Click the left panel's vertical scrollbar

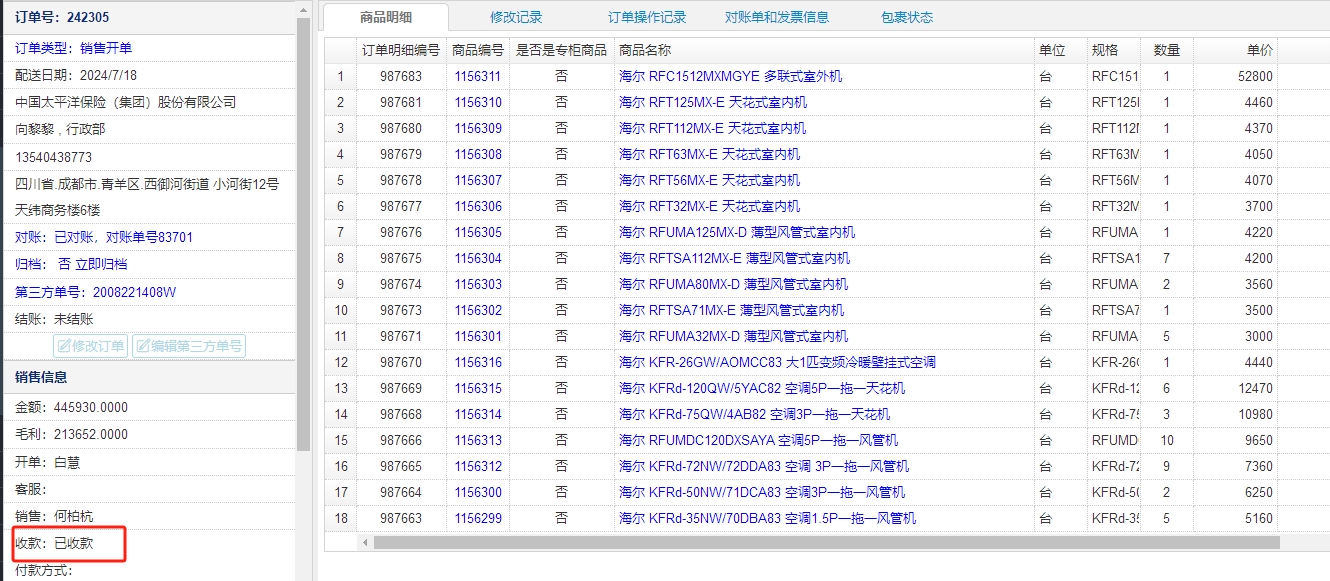pos(304,235)
